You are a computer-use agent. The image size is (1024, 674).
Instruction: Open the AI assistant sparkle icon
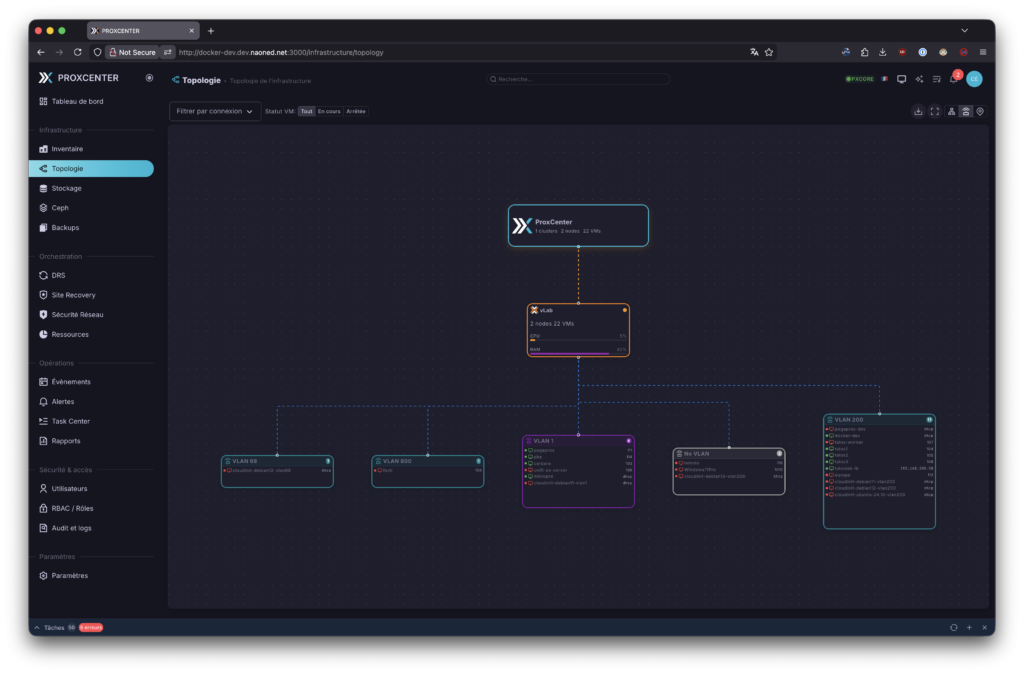[919, 79]
